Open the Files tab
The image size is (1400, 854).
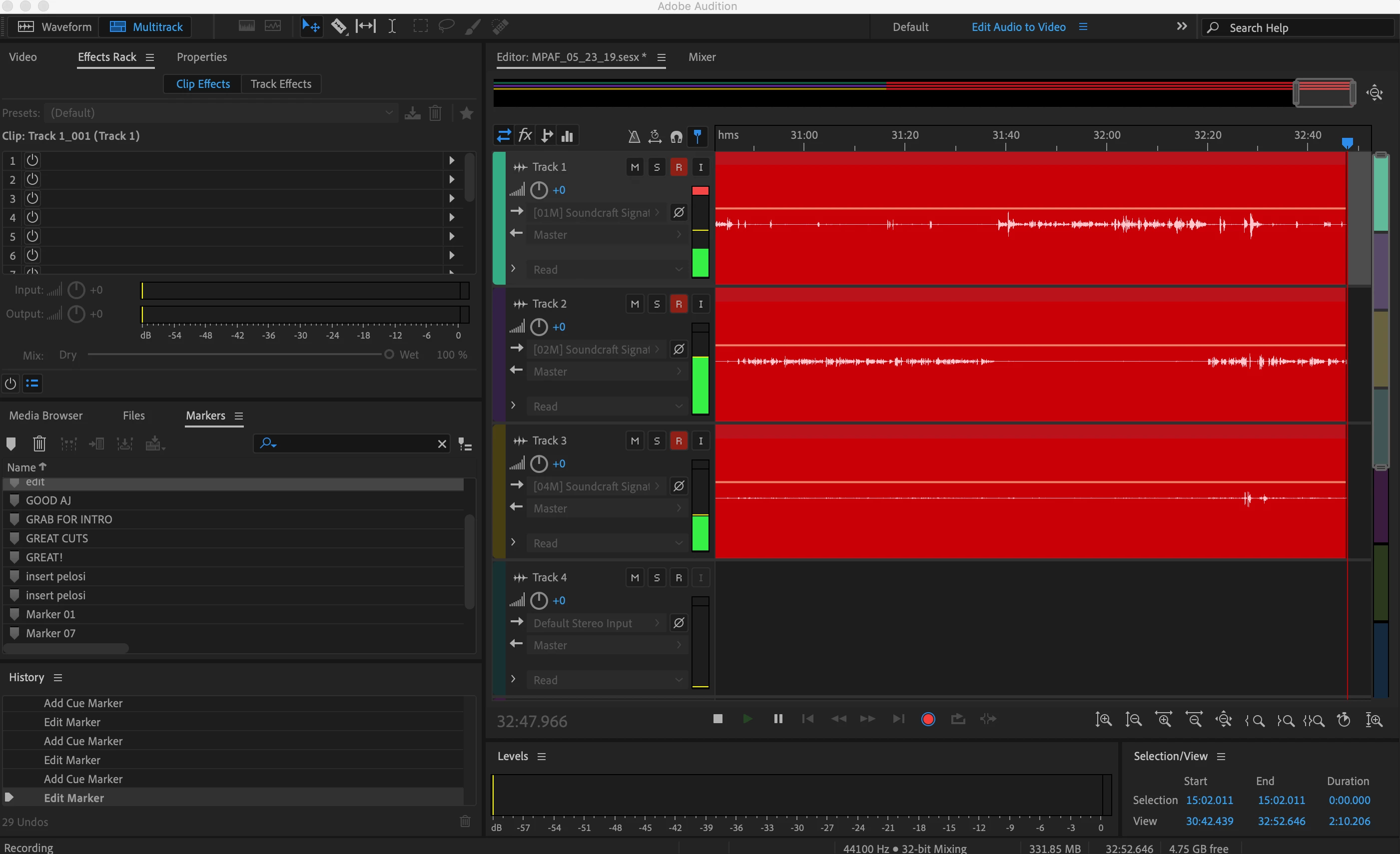(133, 415)
